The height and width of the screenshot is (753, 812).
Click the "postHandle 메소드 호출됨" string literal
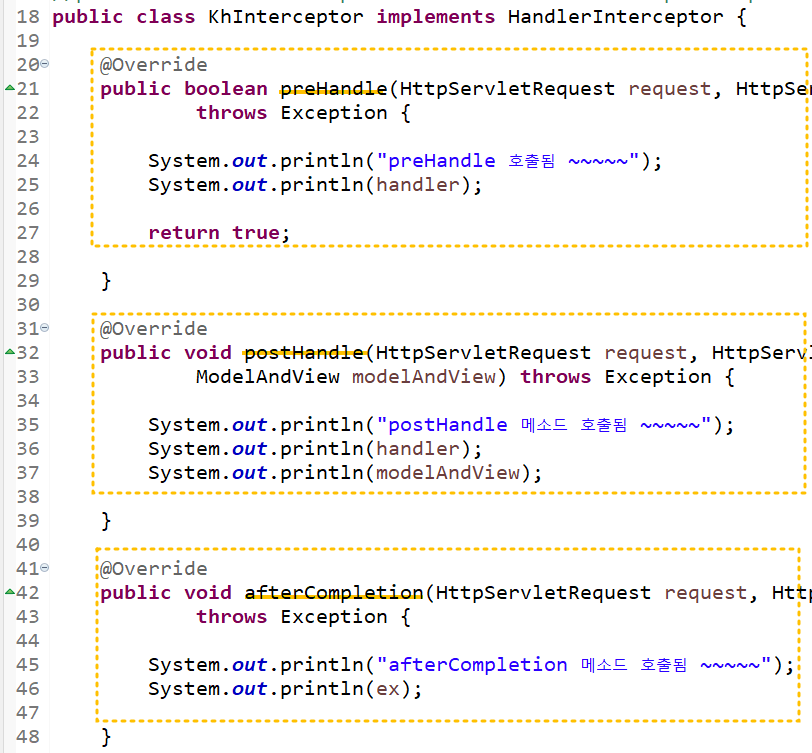[544, 425]
